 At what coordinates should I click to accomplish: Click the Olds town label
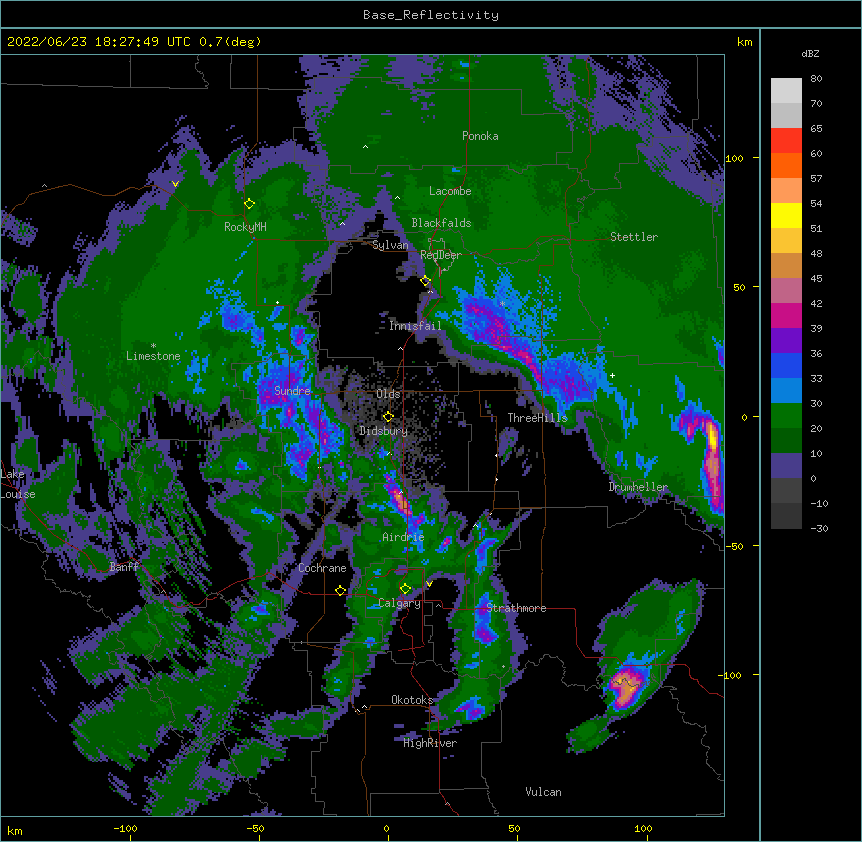tap(388, 394)
